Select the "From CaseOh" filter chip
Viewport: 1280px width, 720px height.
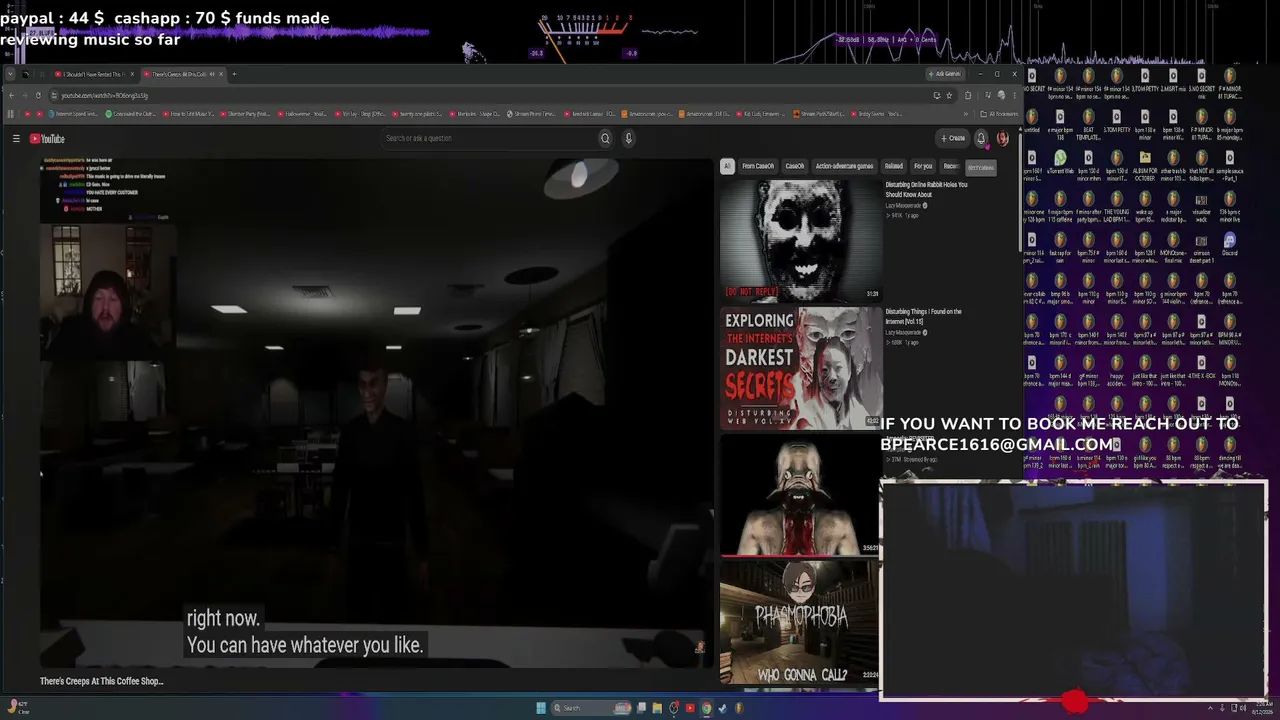click(x=758, y=166)
